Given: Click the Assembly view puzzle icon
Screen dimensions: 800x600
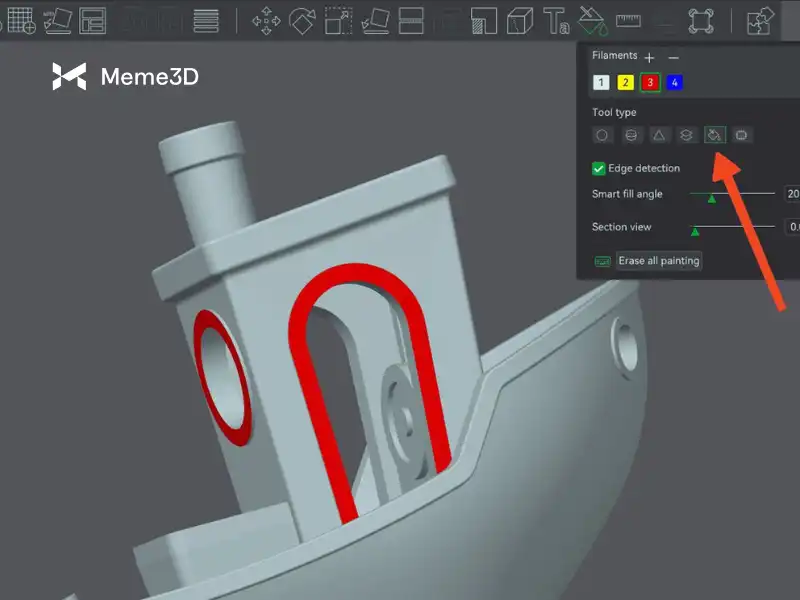Looking at the screenshot, I should tap(761, 20).
